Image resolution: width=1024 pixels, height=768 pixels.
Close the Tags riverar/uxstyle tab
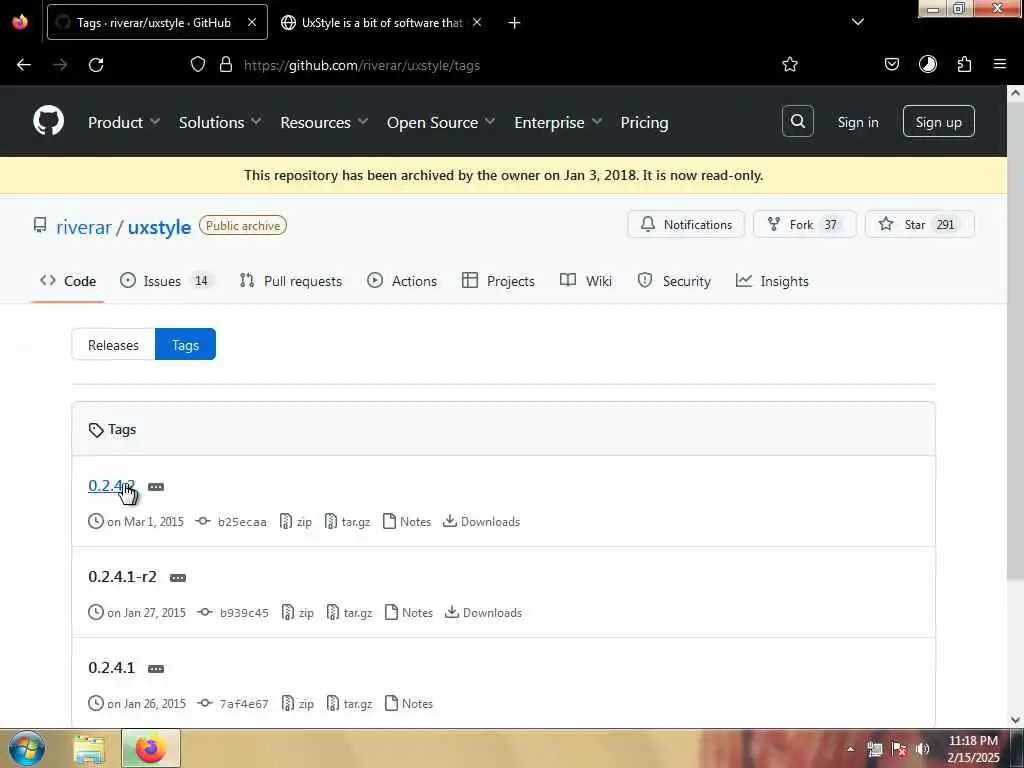251,22
